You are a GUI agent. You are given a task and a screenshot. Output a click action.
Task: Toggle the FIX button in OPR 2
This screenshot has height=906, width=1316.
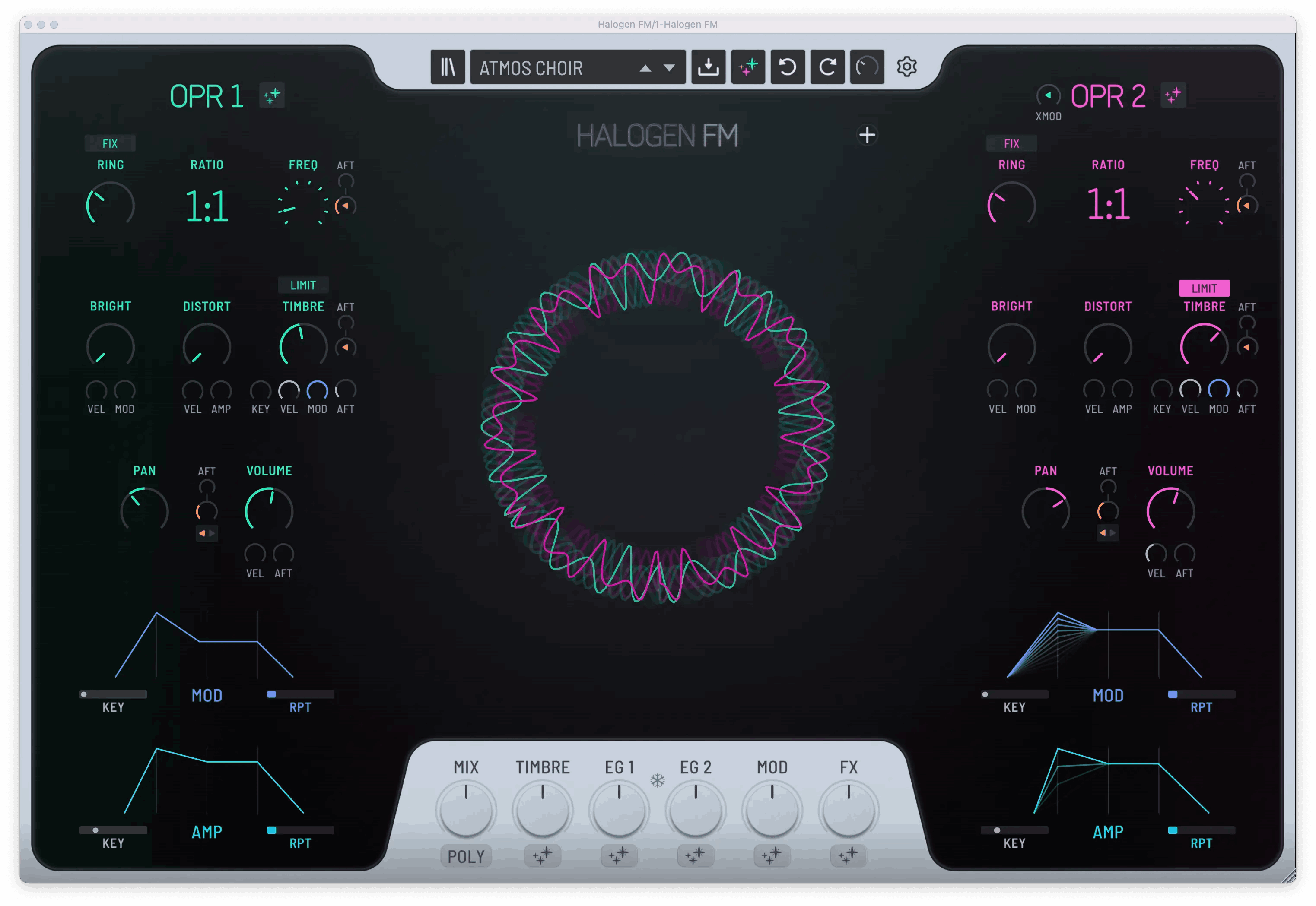pos(1011,143)
